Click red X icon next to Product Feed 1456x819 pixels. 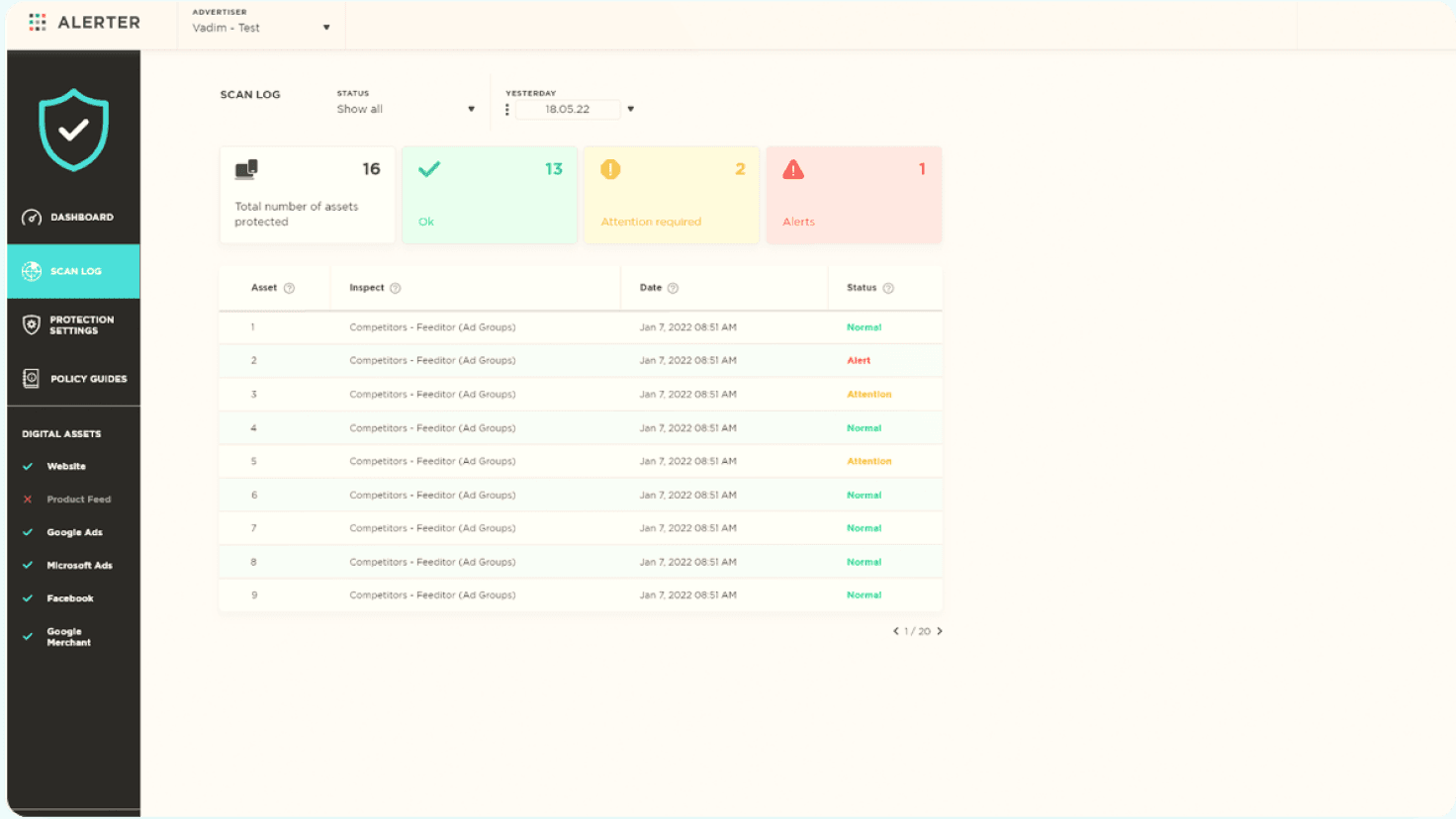coord(28,500)
